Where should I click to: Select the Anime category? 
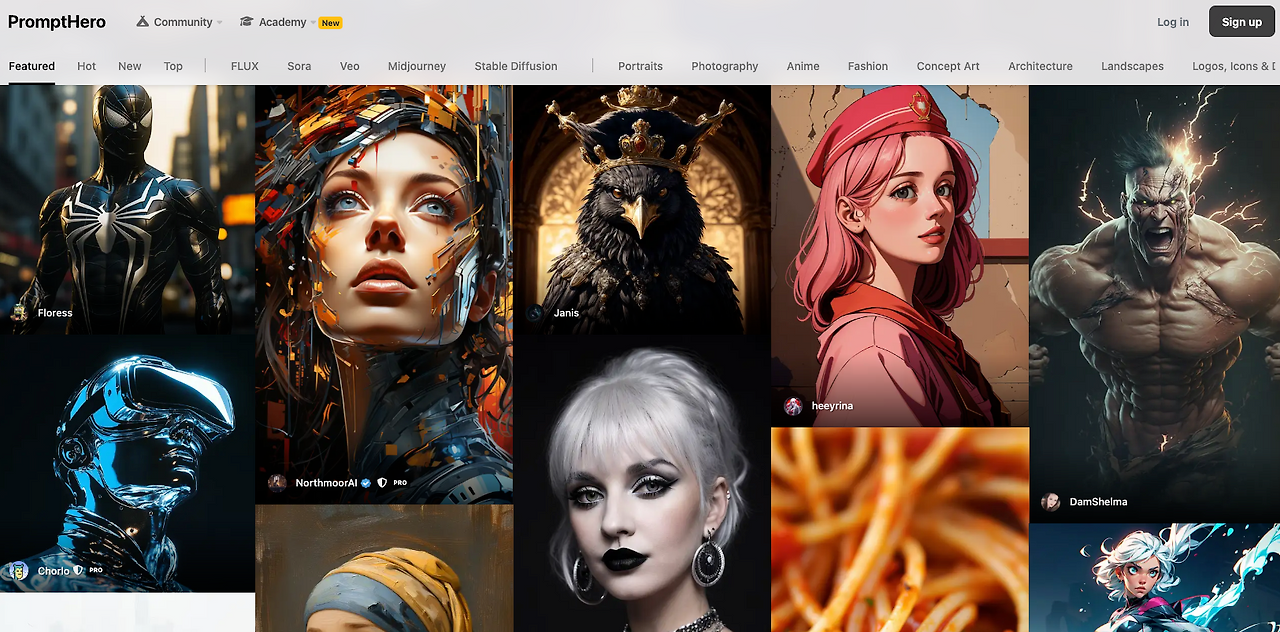point(803,66)
